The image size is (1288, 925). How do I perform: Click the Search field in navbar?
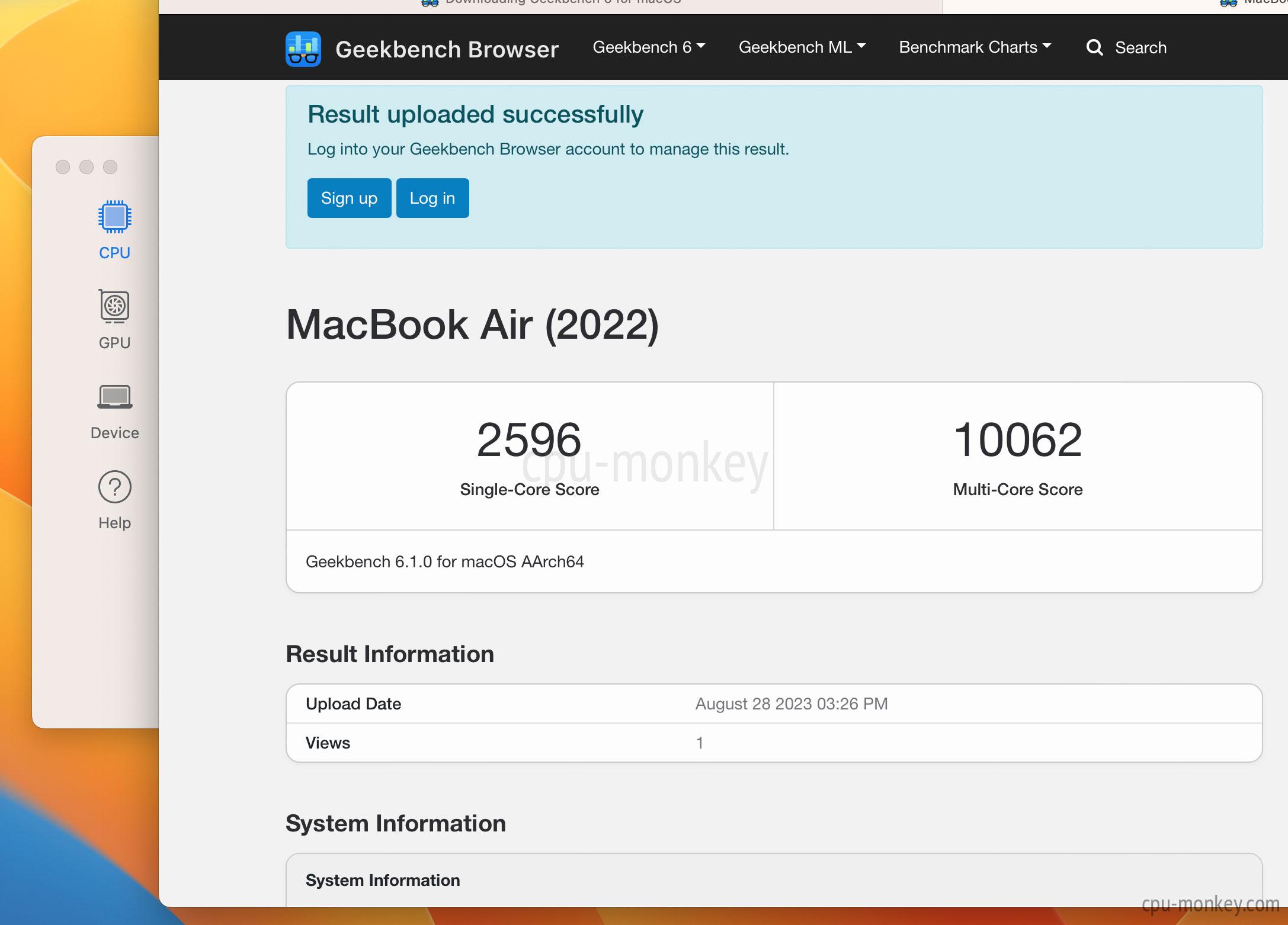[1140, 48]
